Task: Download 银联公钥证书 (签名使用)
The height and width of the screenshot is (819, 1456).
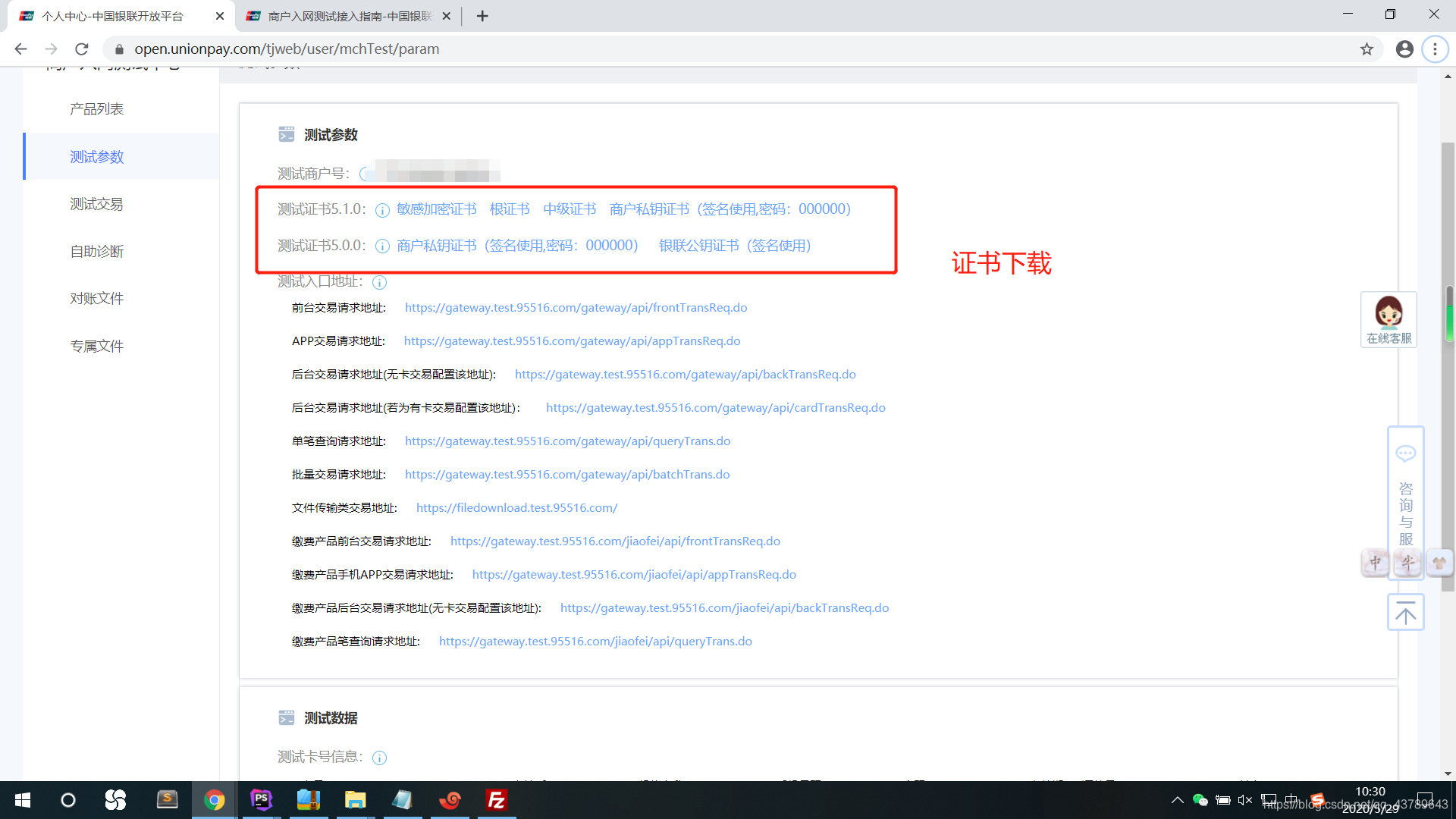Action: (x=734, y=246)
